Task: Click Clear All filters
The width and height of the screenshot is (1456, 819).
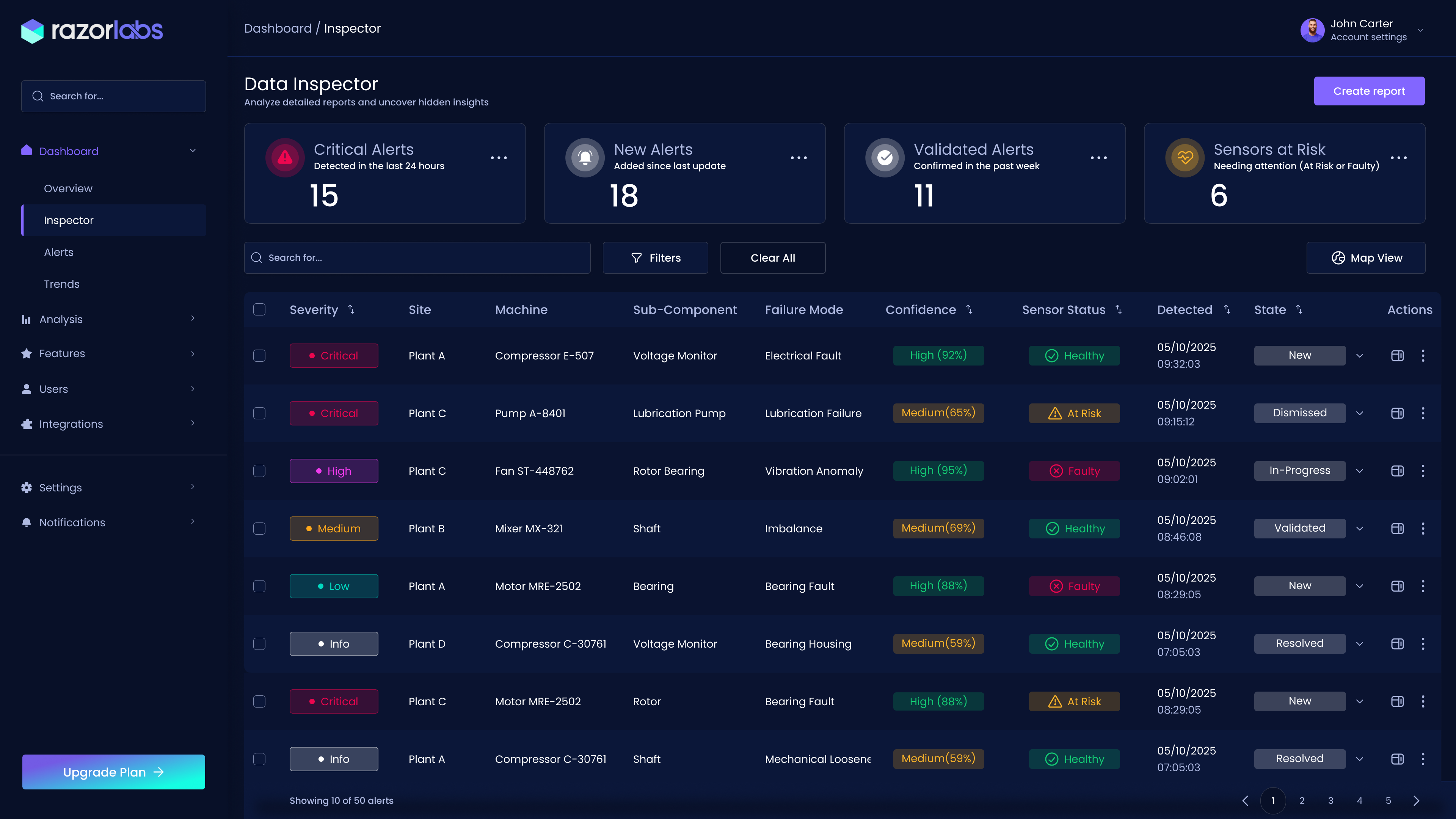Action: coord(773,258)
